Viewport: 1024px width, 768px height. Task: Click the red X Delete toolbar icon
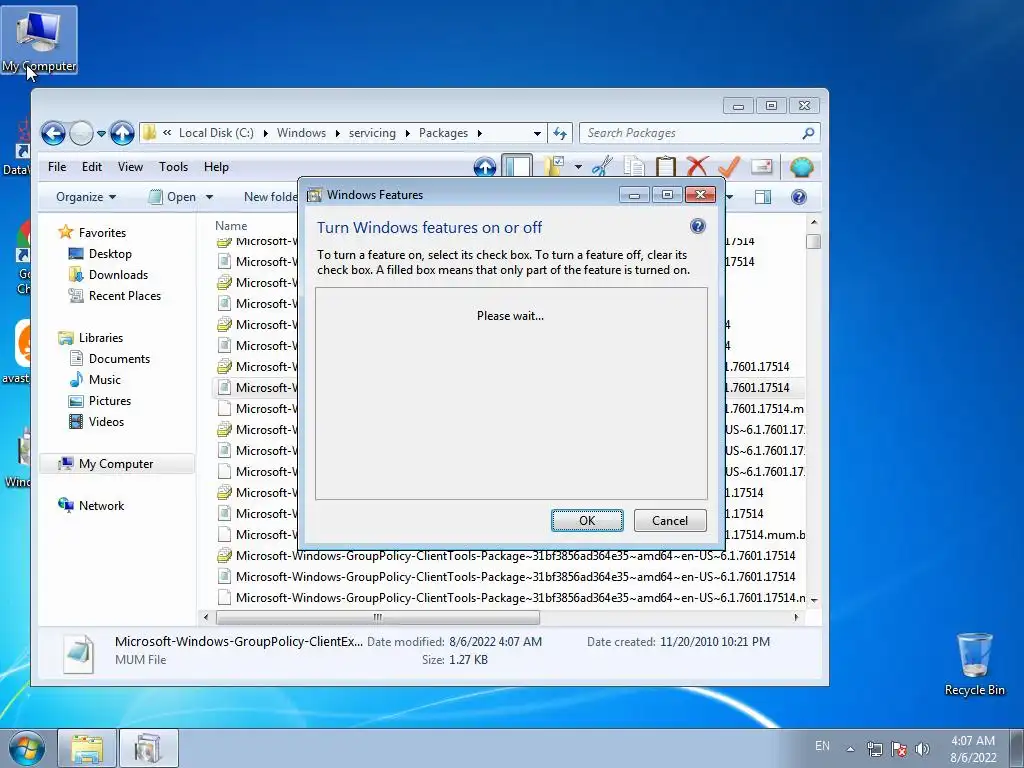pos(697,167)
